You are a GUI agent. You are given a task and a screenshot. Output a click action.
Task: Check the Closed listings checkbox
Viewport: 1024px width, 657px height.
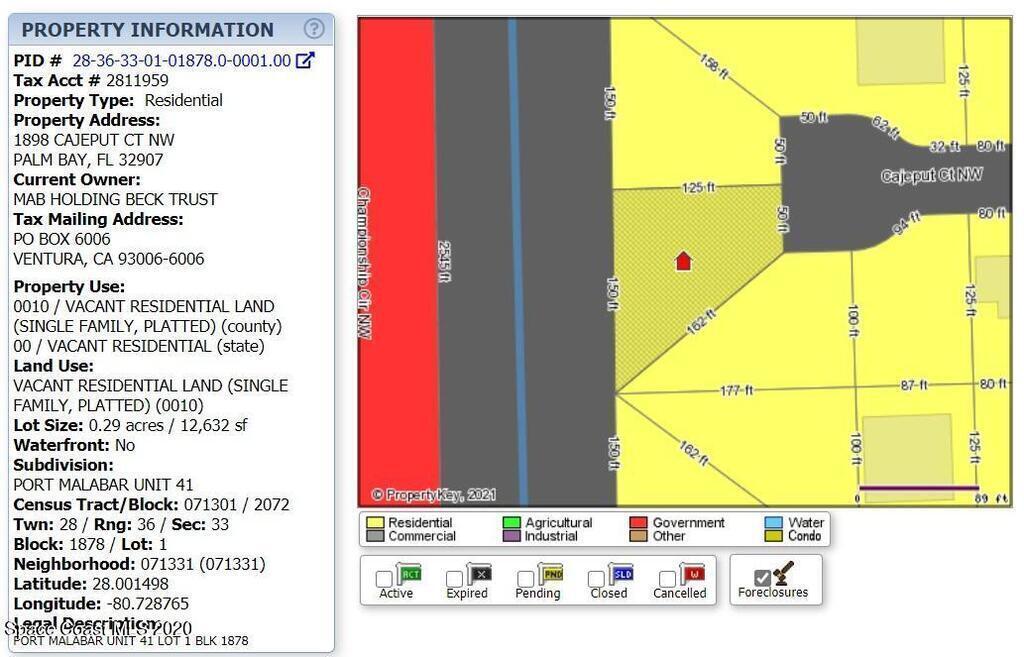[597, 579]
